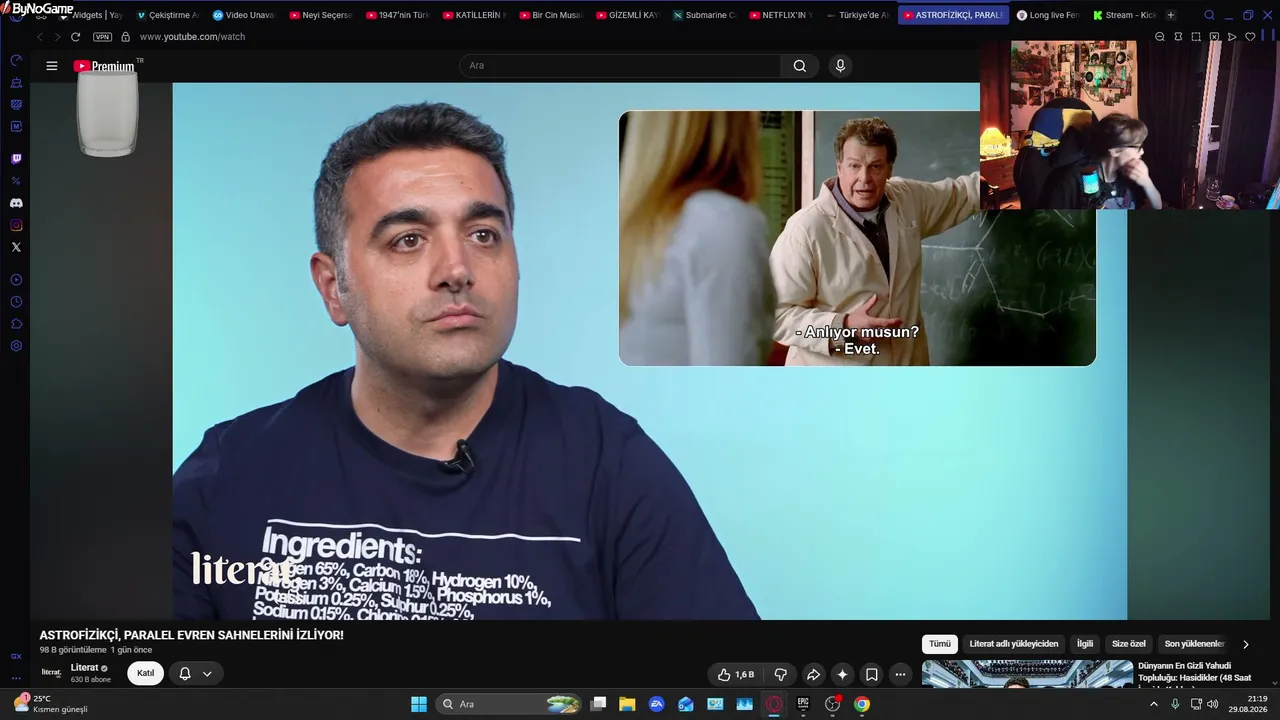Viewport: 1280px width, 720px height.
Task: Expand notification bell dropdown for Literat
Action: [207, 674]
